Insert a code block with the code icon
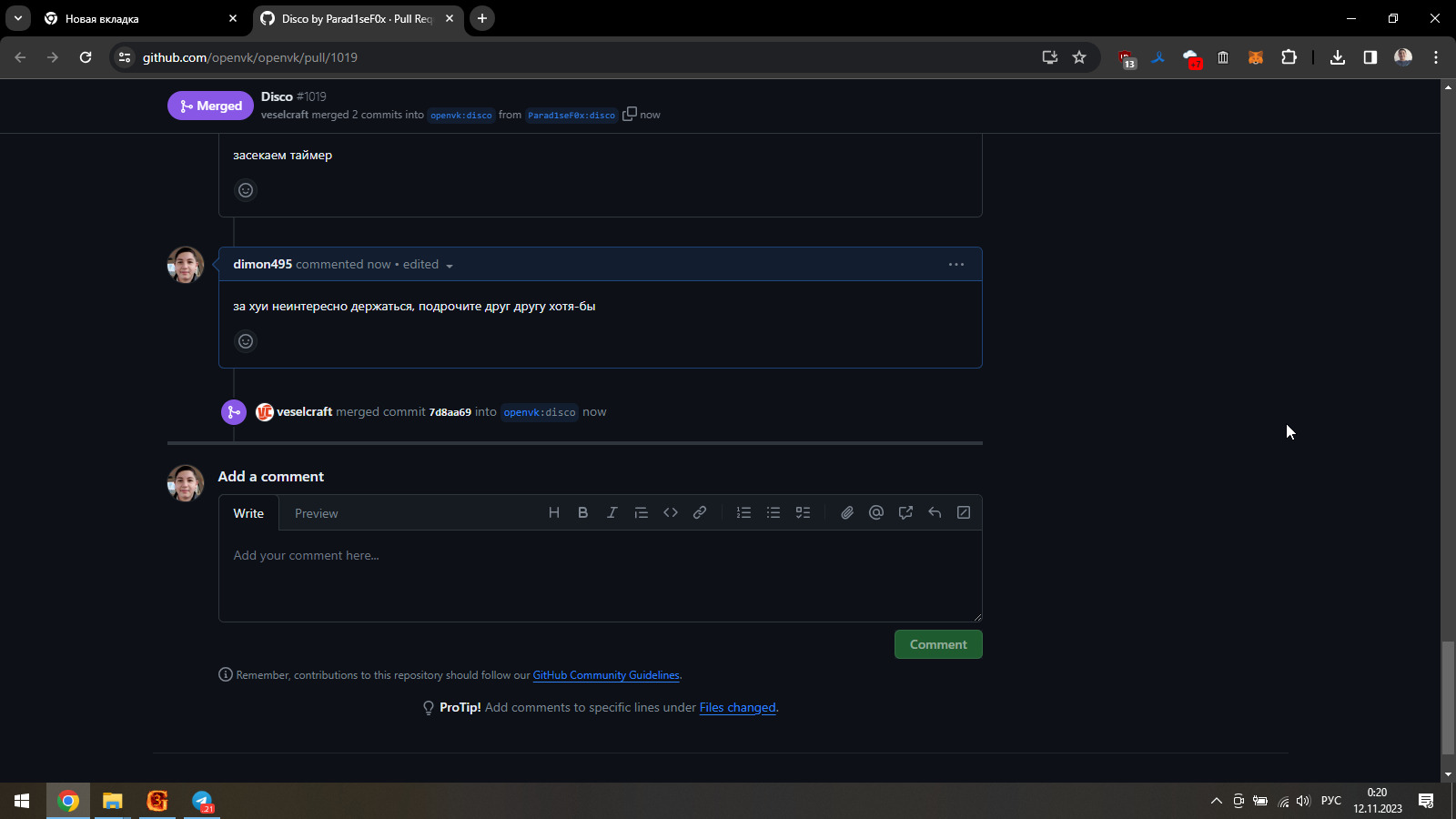The image size is (1456, 819). 671,513
